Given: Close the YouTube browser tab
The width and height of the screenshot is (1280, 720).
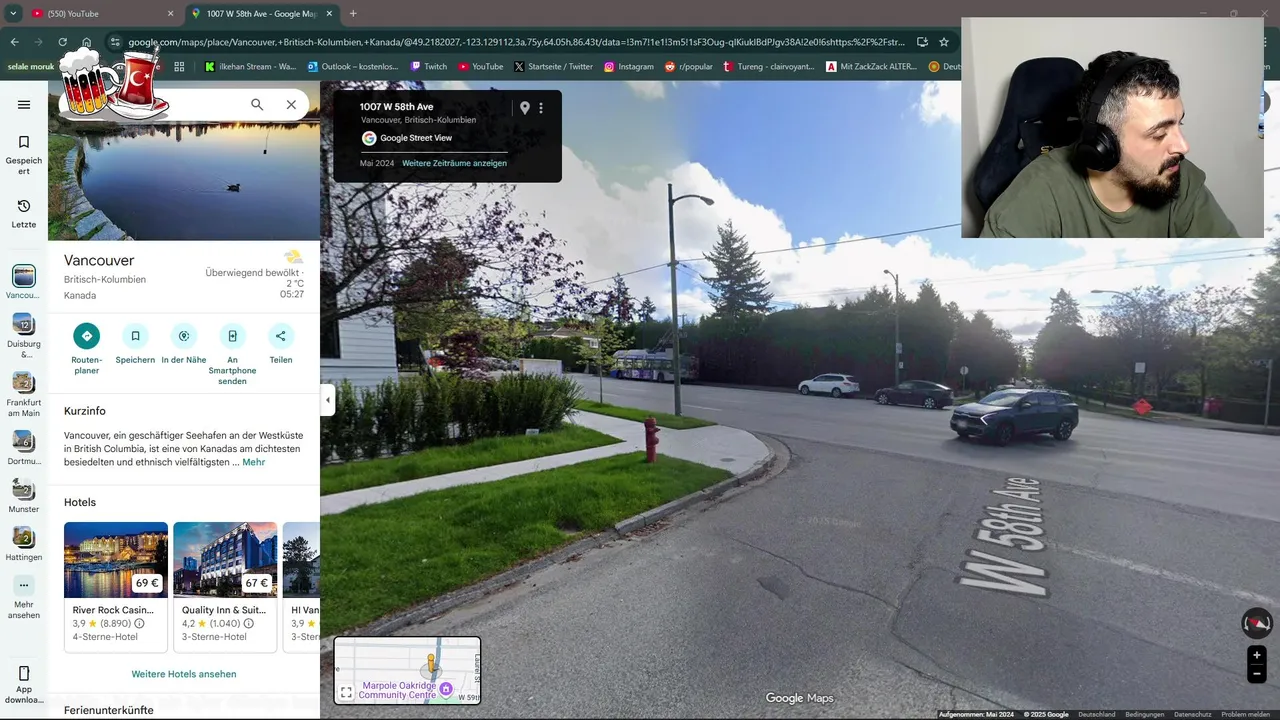Looking at the screenshot, I should click(x=170, y=14).
